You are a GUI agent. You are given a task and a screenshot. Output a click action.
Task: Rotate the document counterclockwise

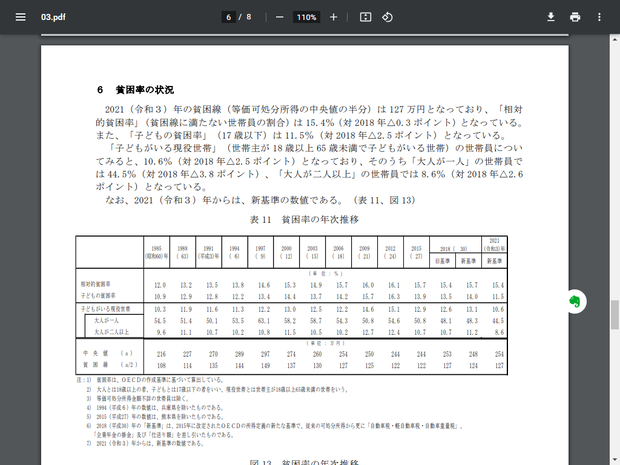coord(387,17)
